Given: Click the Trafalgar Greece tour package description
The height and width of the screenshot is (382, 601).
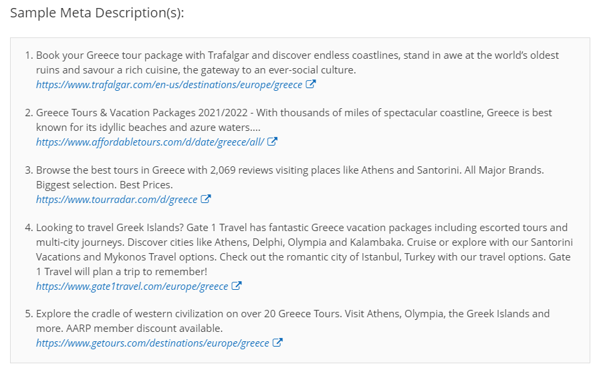Looking at the screenshot, I should tap(297, 62).
